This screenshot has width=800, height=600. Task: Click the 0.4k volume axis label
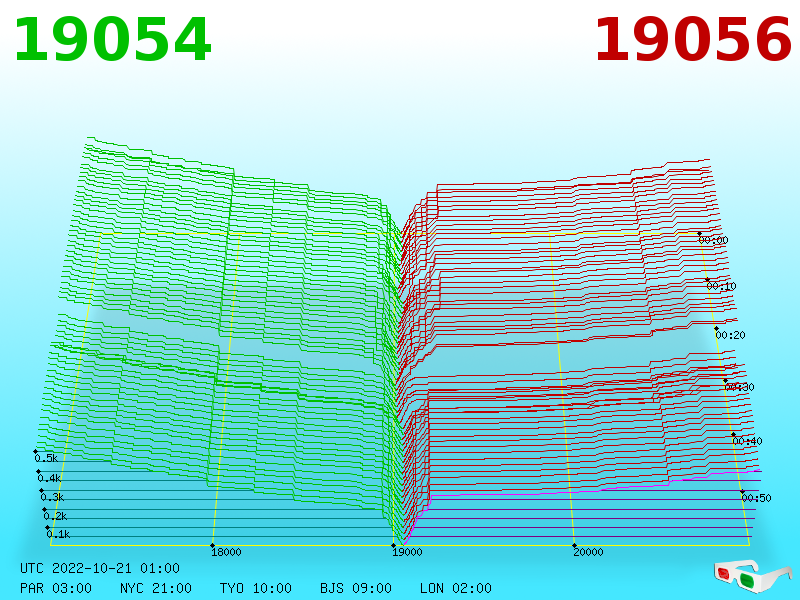click(x=49, y=479)
